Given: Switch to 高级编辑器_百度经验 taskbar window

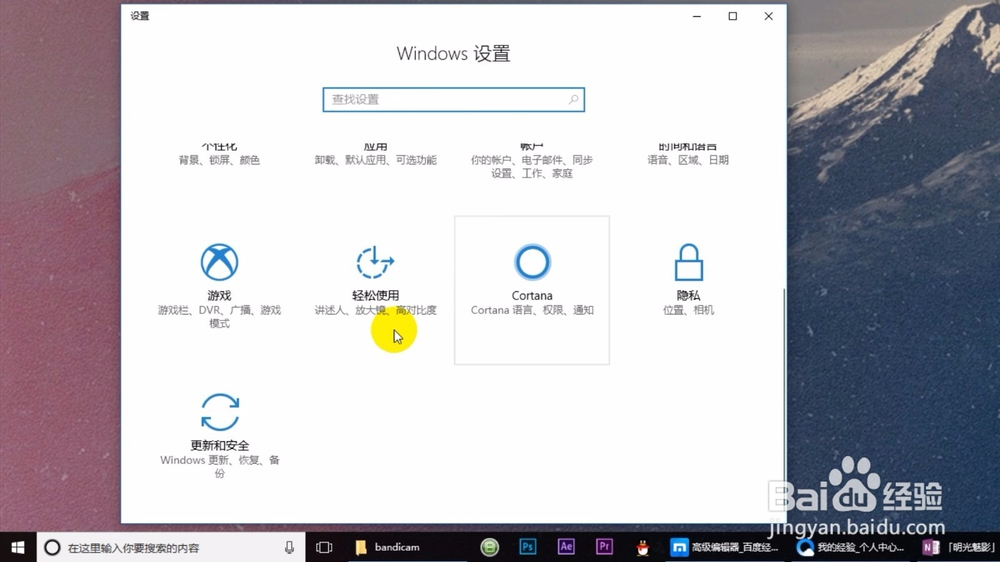Looking at the screenshot, I should point(724,547).
